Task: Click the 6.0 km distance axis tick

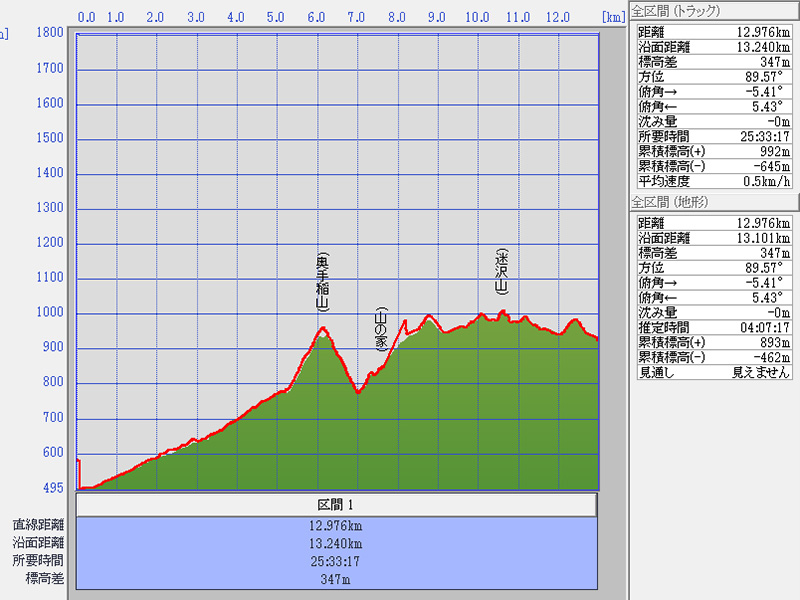Action: pos(317,17)
